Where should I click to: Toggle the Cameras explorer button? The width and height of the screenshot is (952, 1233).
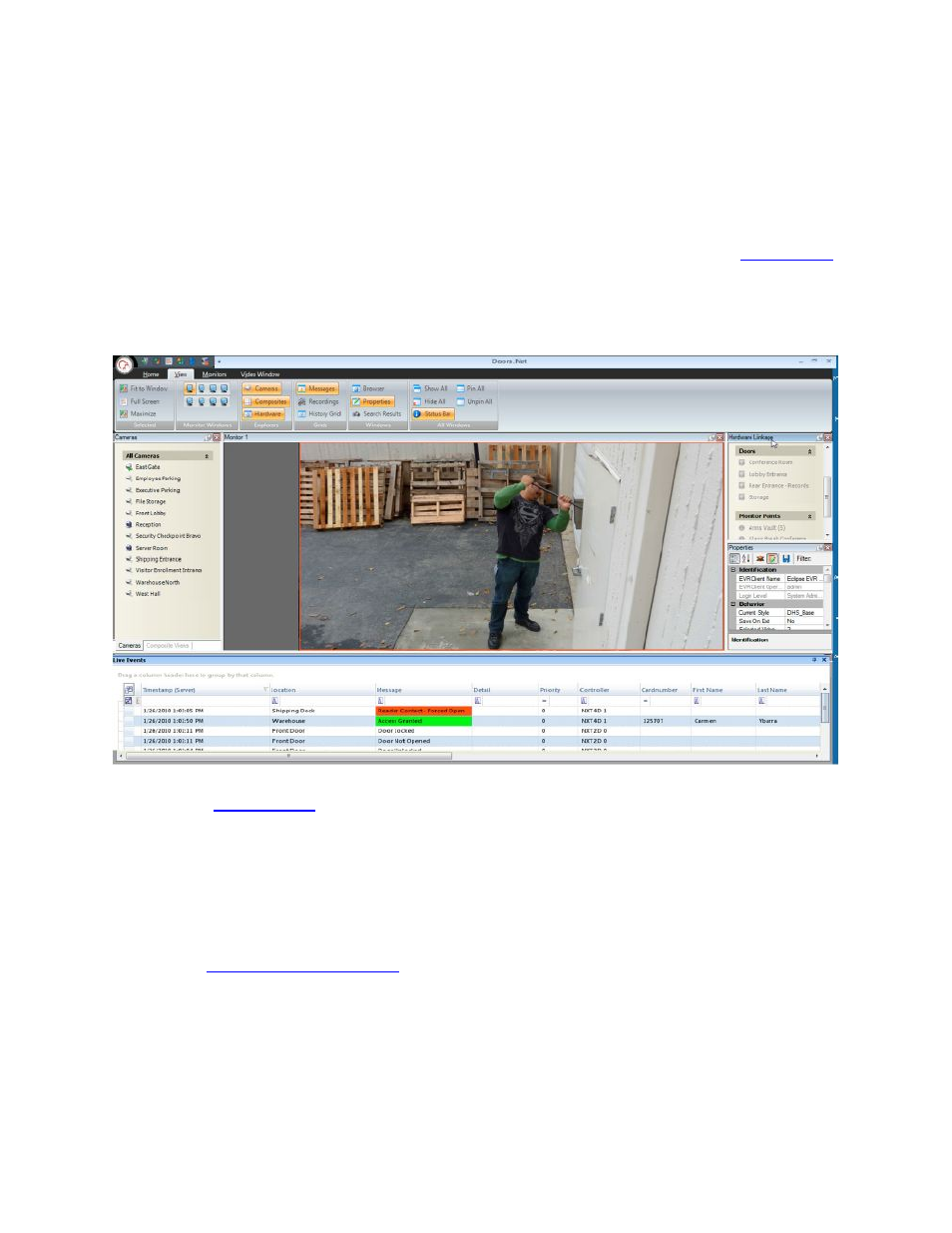coord(262,388)
